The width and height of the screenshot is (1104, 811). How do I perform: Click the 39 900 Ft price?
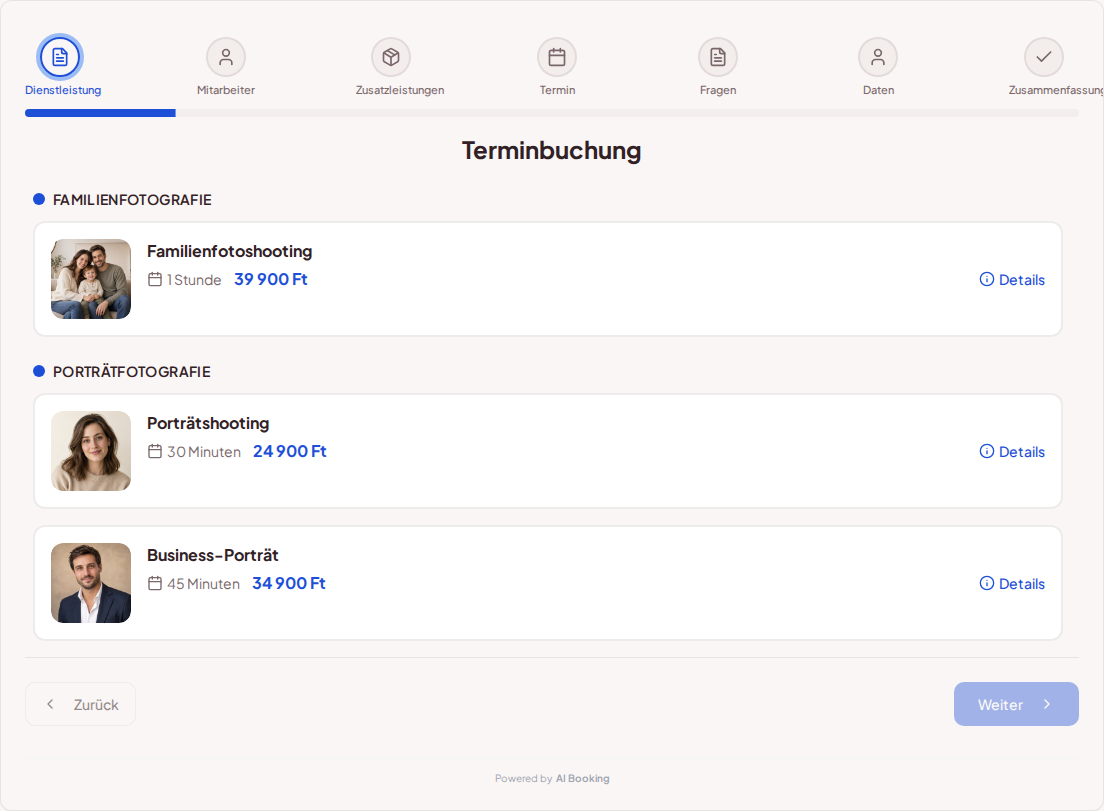coord(271,279)
